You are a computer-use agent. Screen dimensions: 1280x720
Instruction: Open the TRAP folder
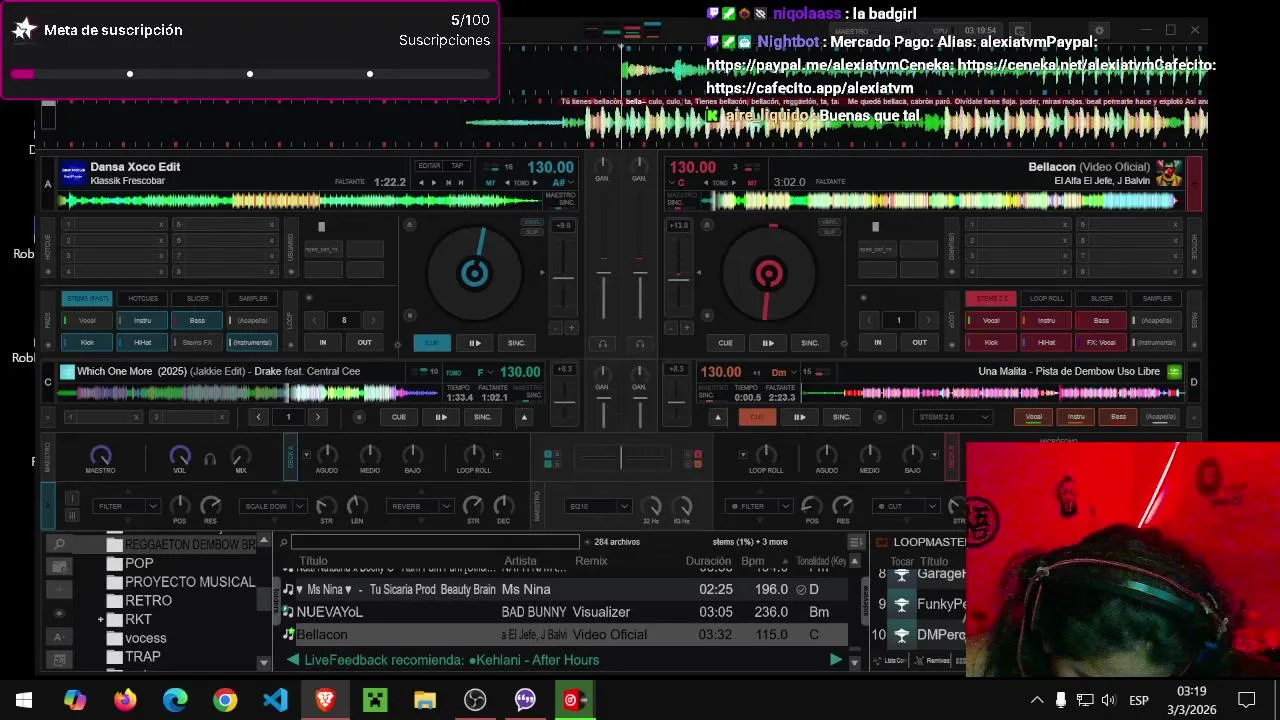point(142,657)
